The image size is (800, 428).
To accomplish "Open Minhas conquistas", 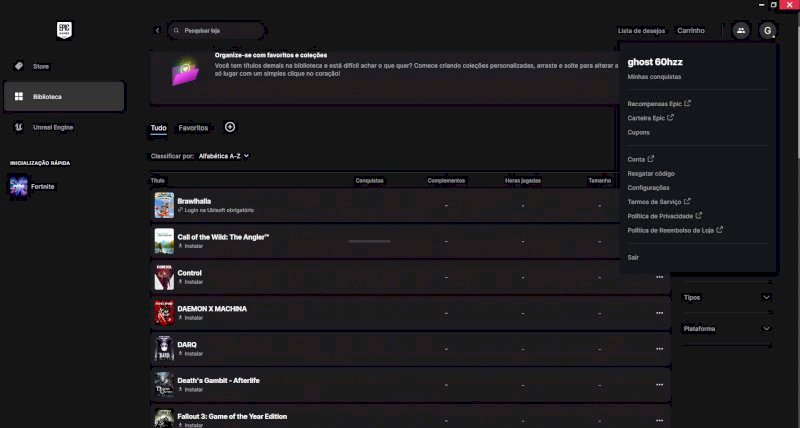I will pos(654,77).
